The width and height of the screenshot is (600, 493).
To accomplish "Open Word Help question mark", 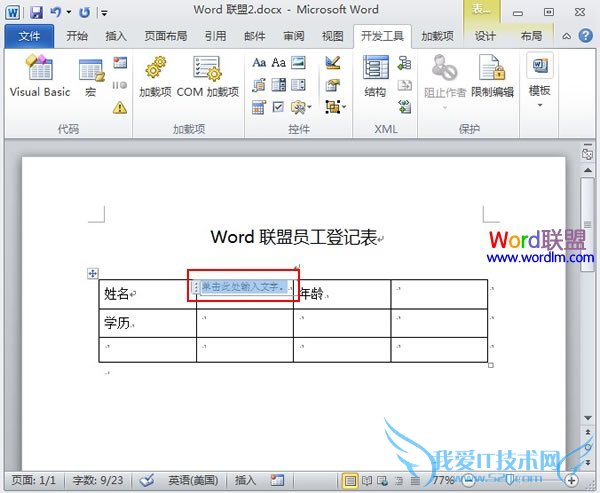I will (585, 36).
